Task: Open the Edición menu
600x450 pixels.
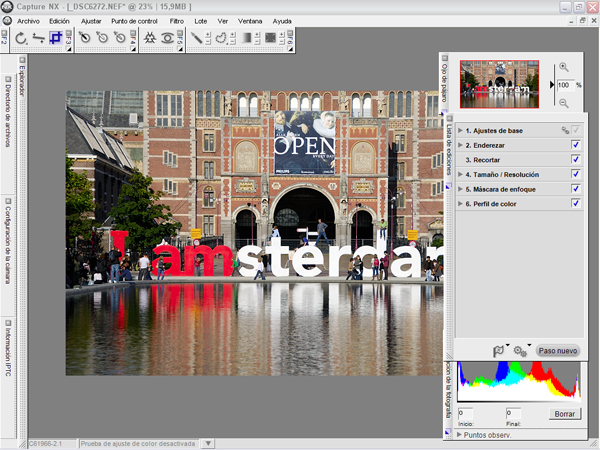Action: click(59, 21)
